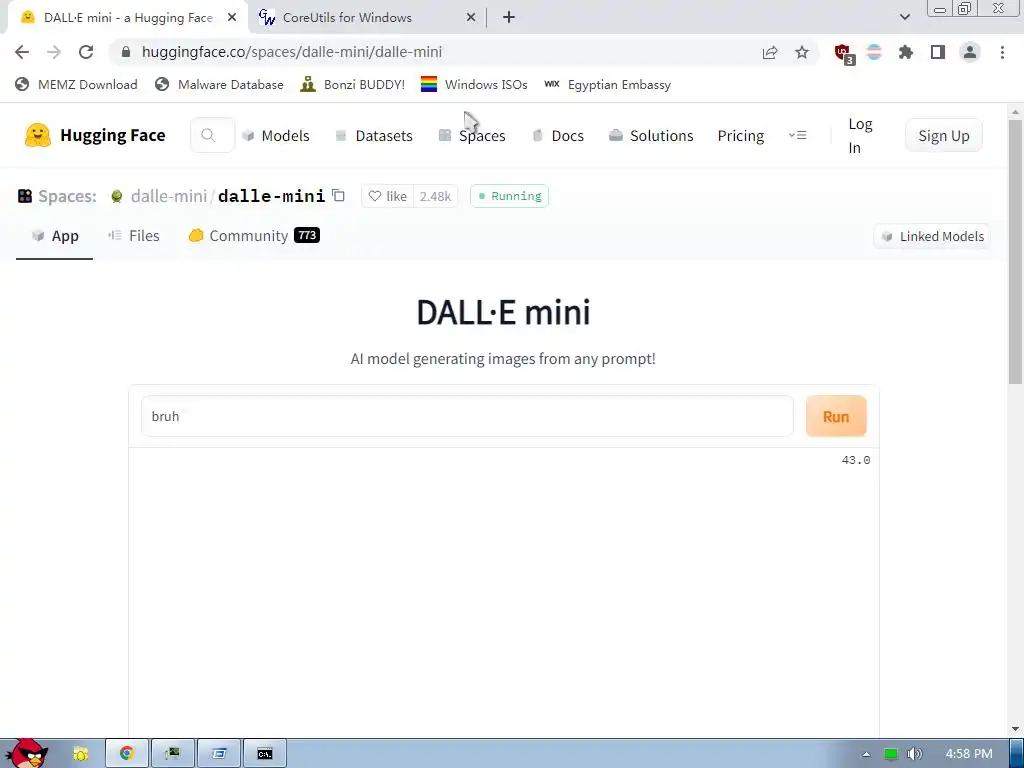Expand the tab search chevron
This screenshot has height=768, width=1024.
904,17
